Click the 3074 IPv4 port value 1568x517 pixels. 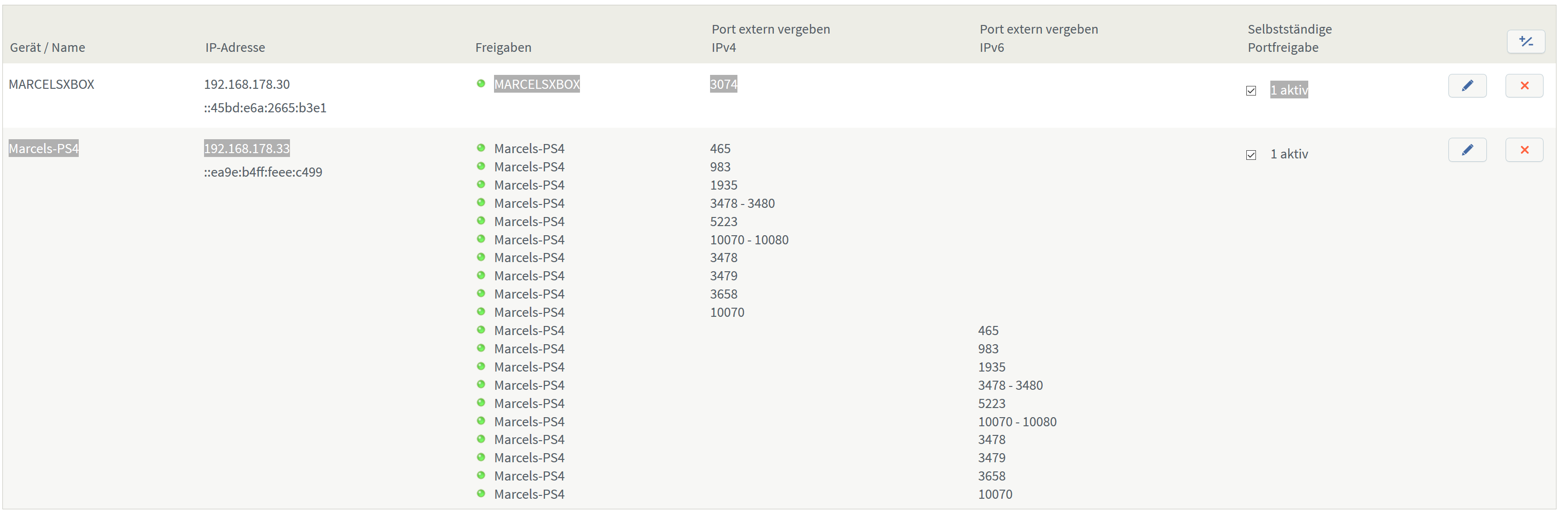click(723, 84)
